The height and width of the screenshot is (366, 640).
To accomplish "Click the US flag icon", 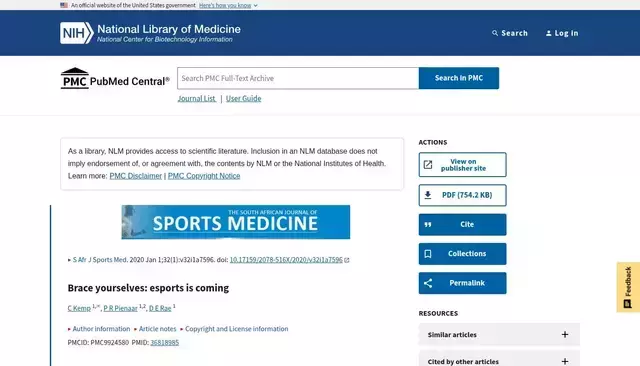I will click(64, 5).
